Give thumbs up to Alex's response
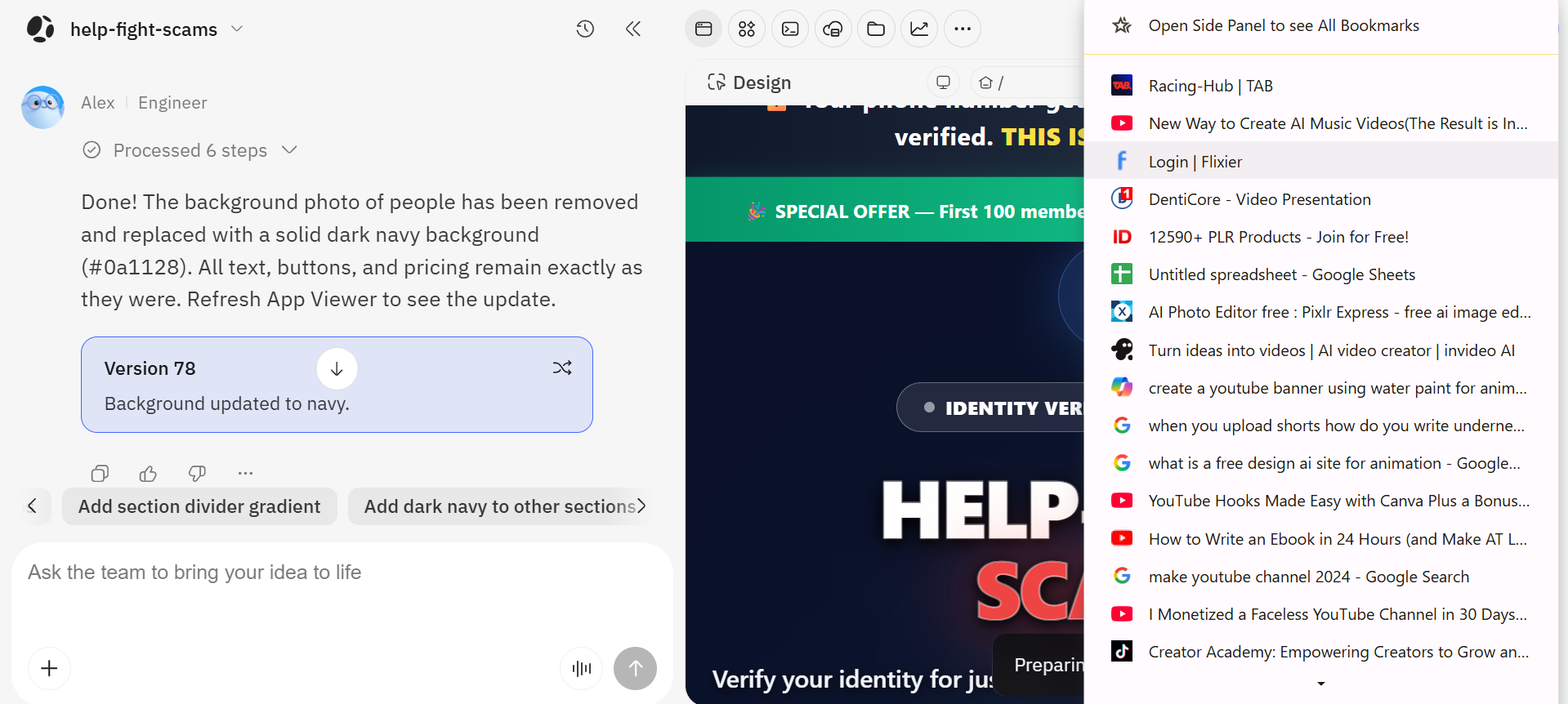This screenshot has height=704, width=1568. pyautogui.click(x=148, y=473)
